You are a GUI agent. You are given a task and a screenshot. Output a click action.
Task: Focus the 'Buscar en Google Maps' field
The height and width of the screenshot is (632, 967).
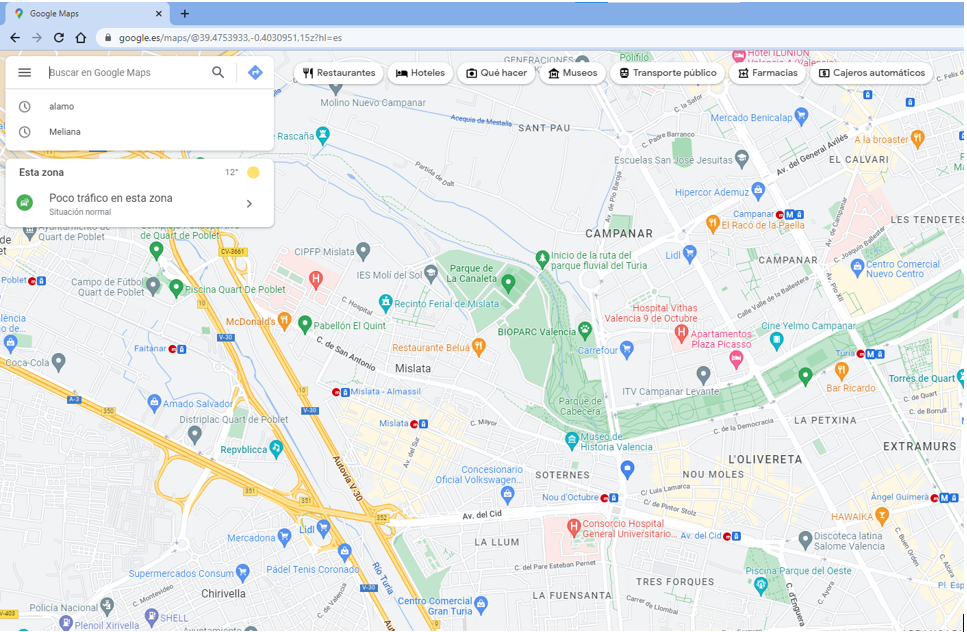[125, 73]
